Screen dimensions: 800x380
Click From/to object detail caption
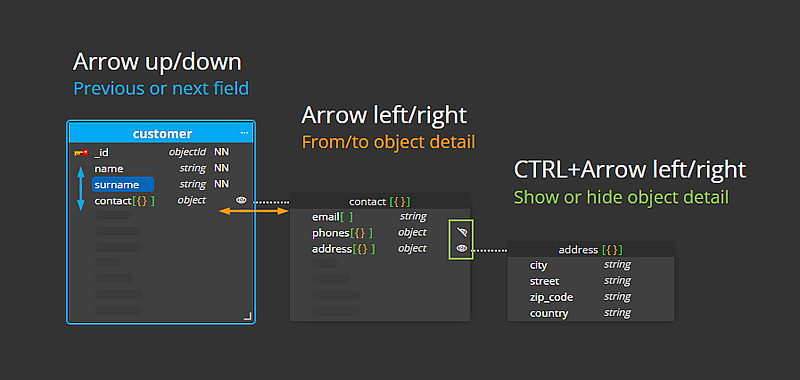point(388,142)
